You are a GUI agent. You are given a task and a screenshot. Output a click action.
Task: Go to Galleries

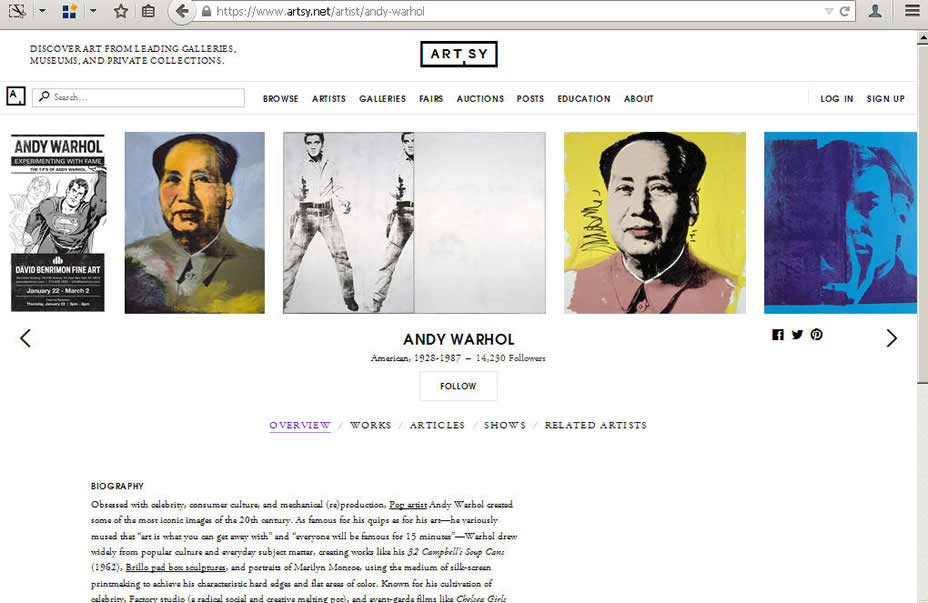tap(382, 99)
